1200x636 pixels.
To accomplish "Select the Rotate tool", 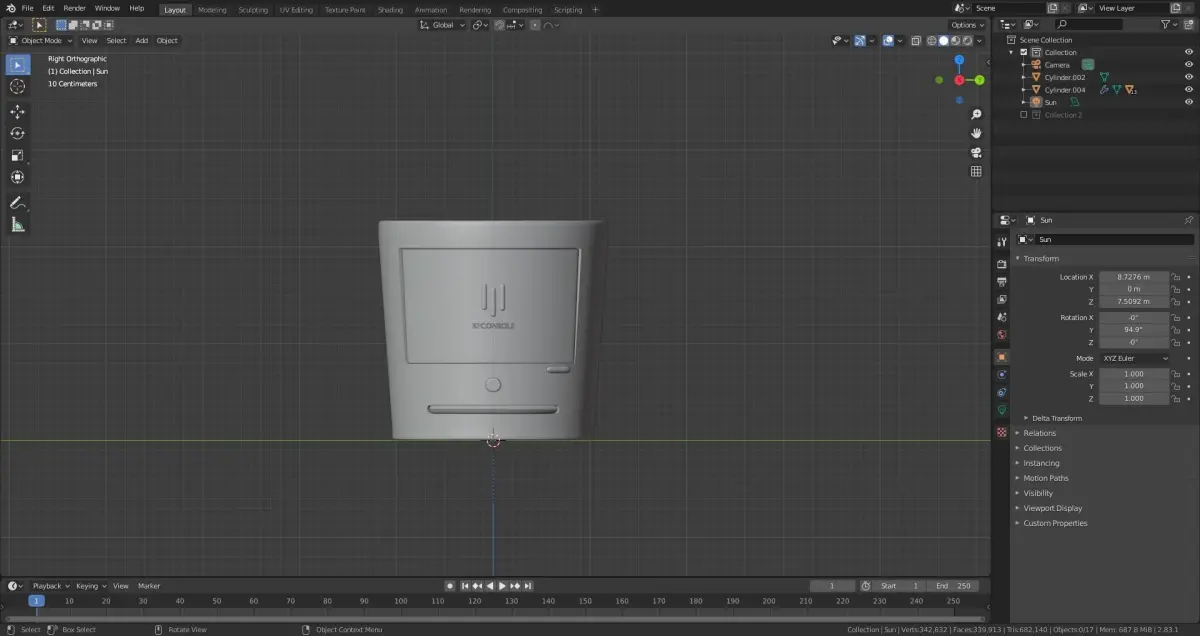I will [x=17, y=134].
